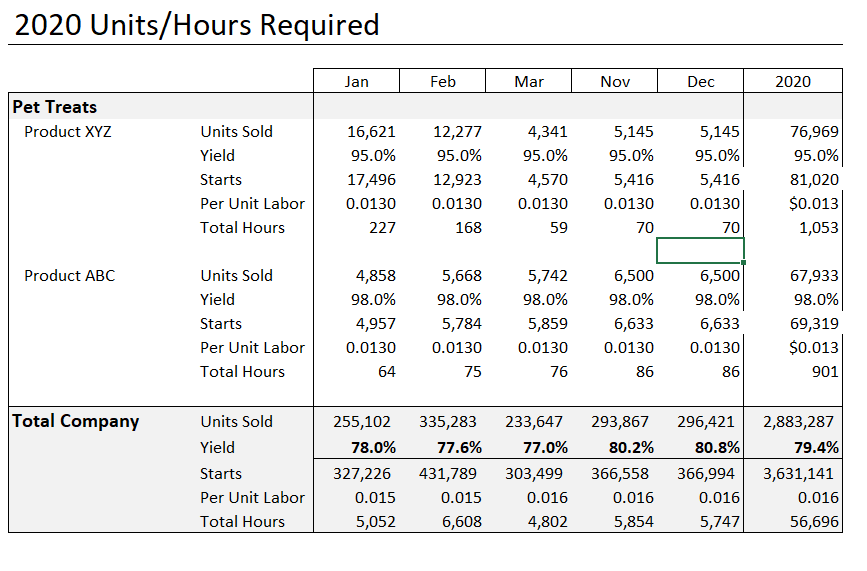867x571 pixels.
Task: Click Product XYZ 2020 Total Hours 1,053
Action: (818, 228)
